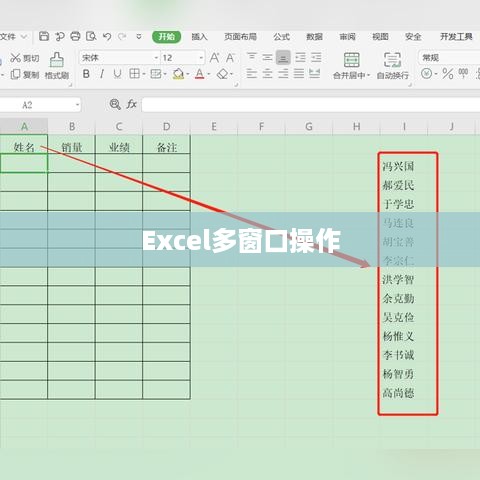Toggle Center horizontally alignment

(267, 74)
